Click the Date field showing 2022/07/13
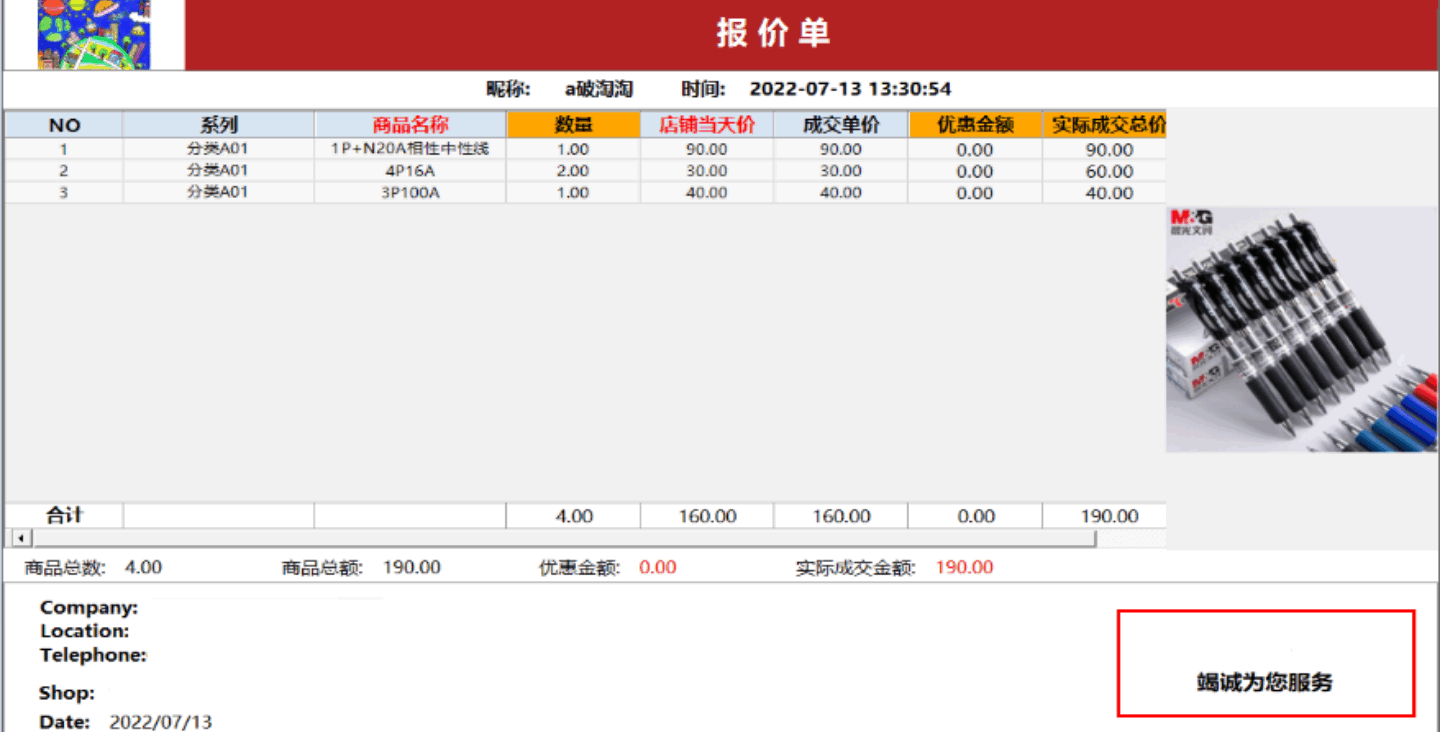The image size is (1440, 732). [160, 722]
